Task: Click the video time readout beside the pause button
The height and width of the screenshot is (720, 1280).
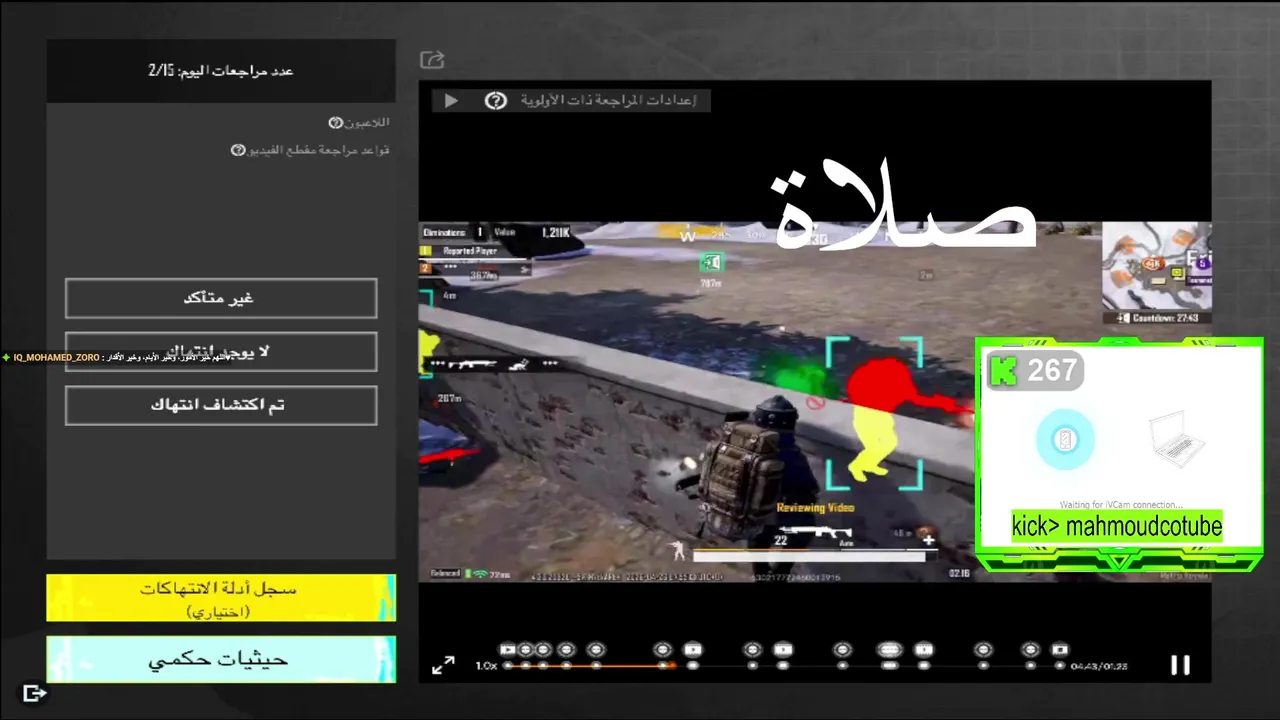Action: click(1099, 666)
